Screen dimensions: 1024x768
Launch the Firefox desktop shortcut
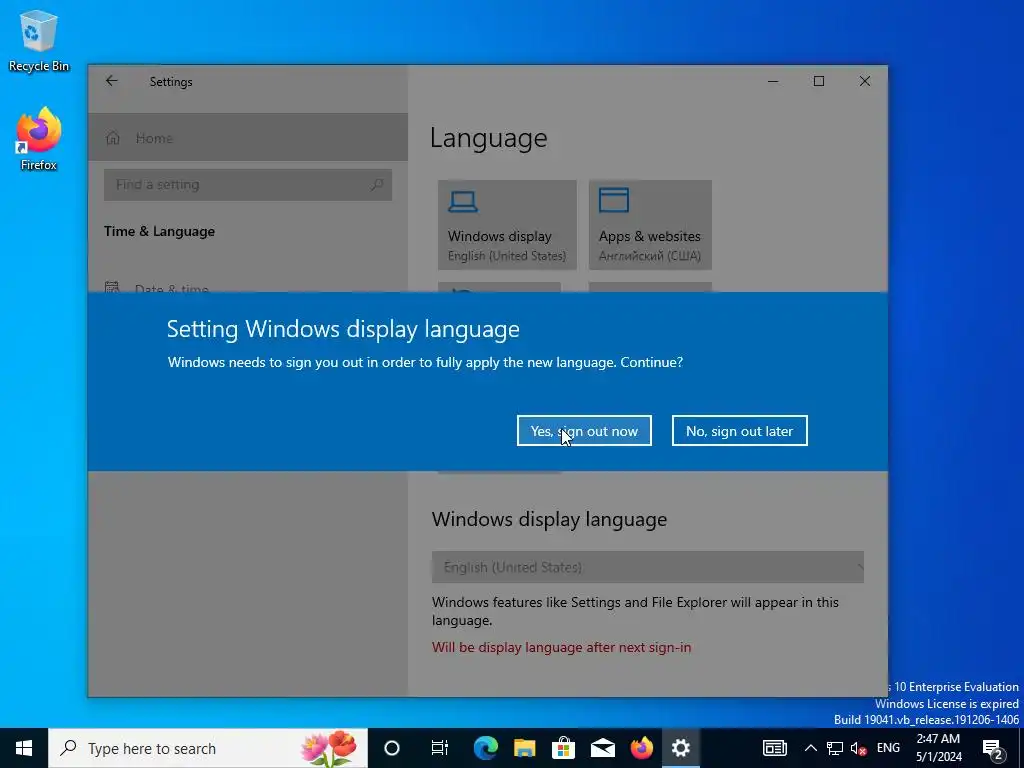point(39,139)
